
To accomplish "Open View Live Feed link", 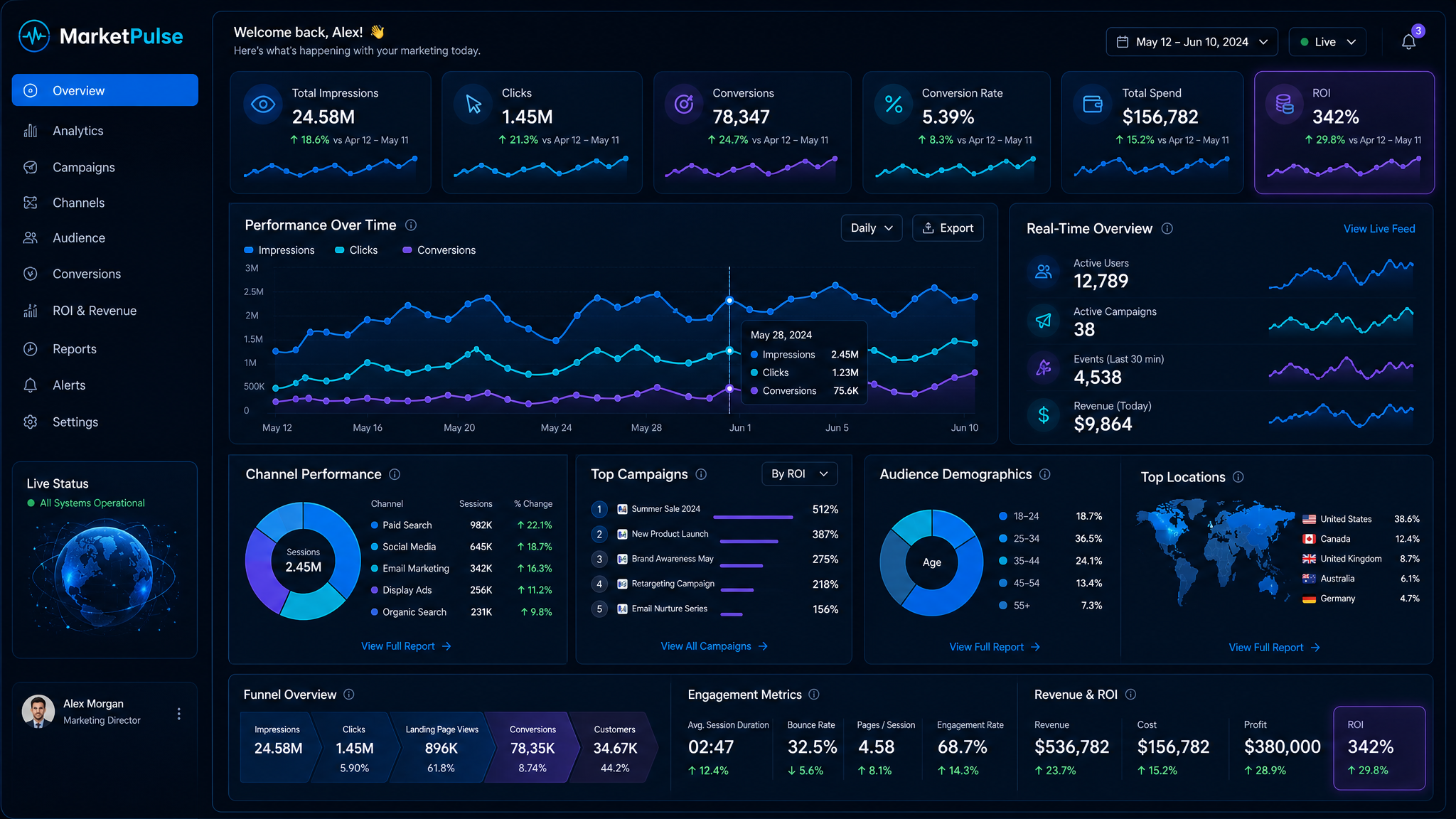I will [1379, 229].
